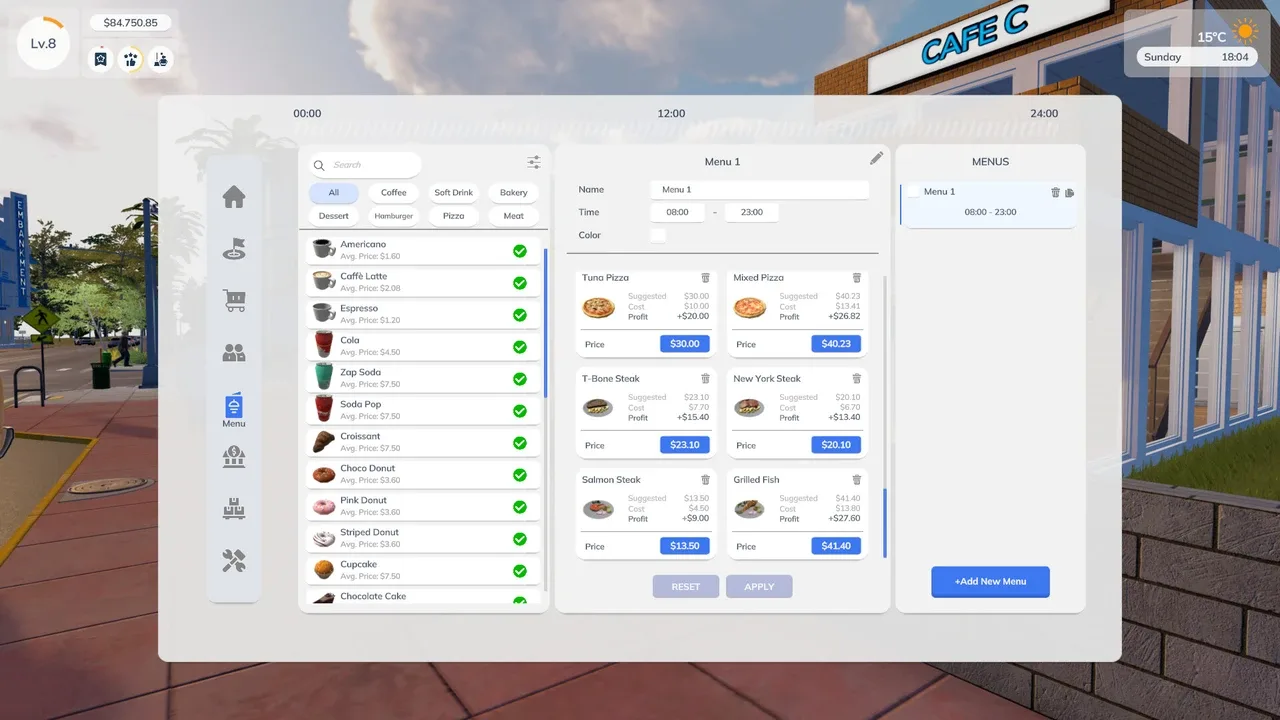Open the bank finance icon in sidebar
The image size is (1280, 720).
[x=234, y=457]
